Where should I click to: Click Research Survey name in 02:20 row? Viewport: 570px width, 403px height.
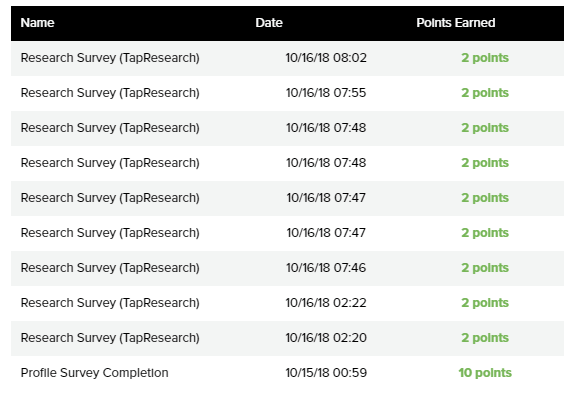(x=110, y=338)
